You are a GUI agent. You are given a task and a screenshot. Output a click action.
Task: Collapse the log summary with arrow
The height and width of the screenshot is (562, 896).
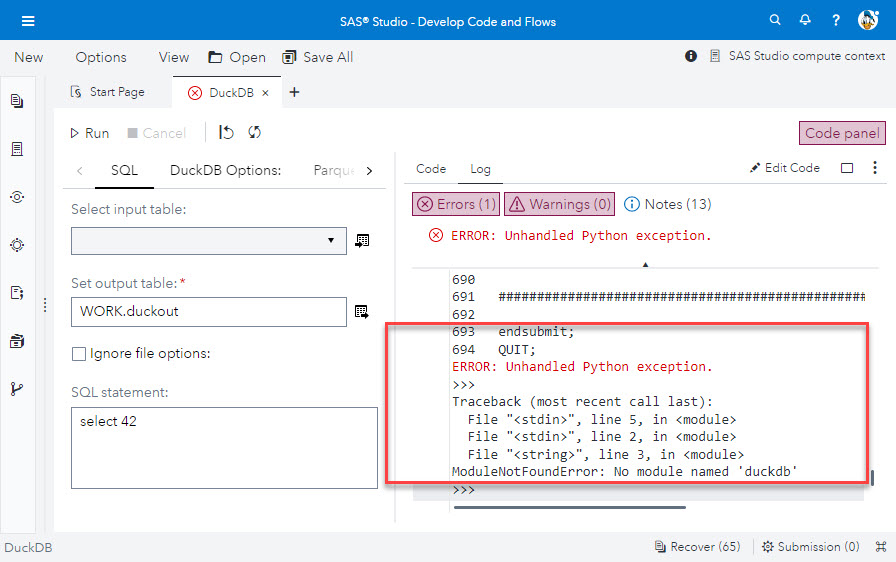coord(645,264)
